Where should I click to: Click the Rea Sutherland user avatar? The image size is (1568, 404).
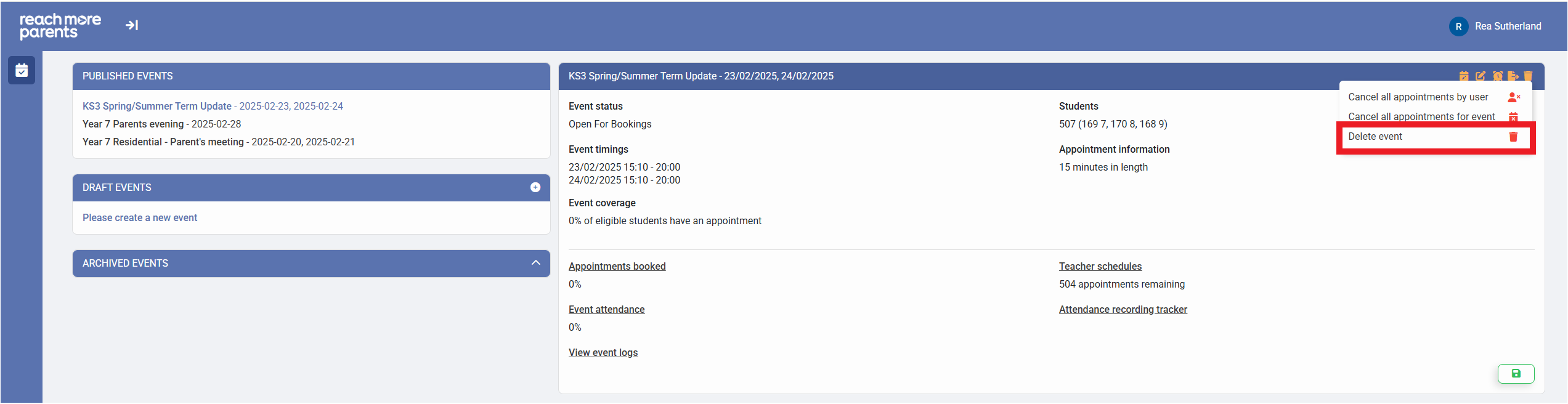1458,26
